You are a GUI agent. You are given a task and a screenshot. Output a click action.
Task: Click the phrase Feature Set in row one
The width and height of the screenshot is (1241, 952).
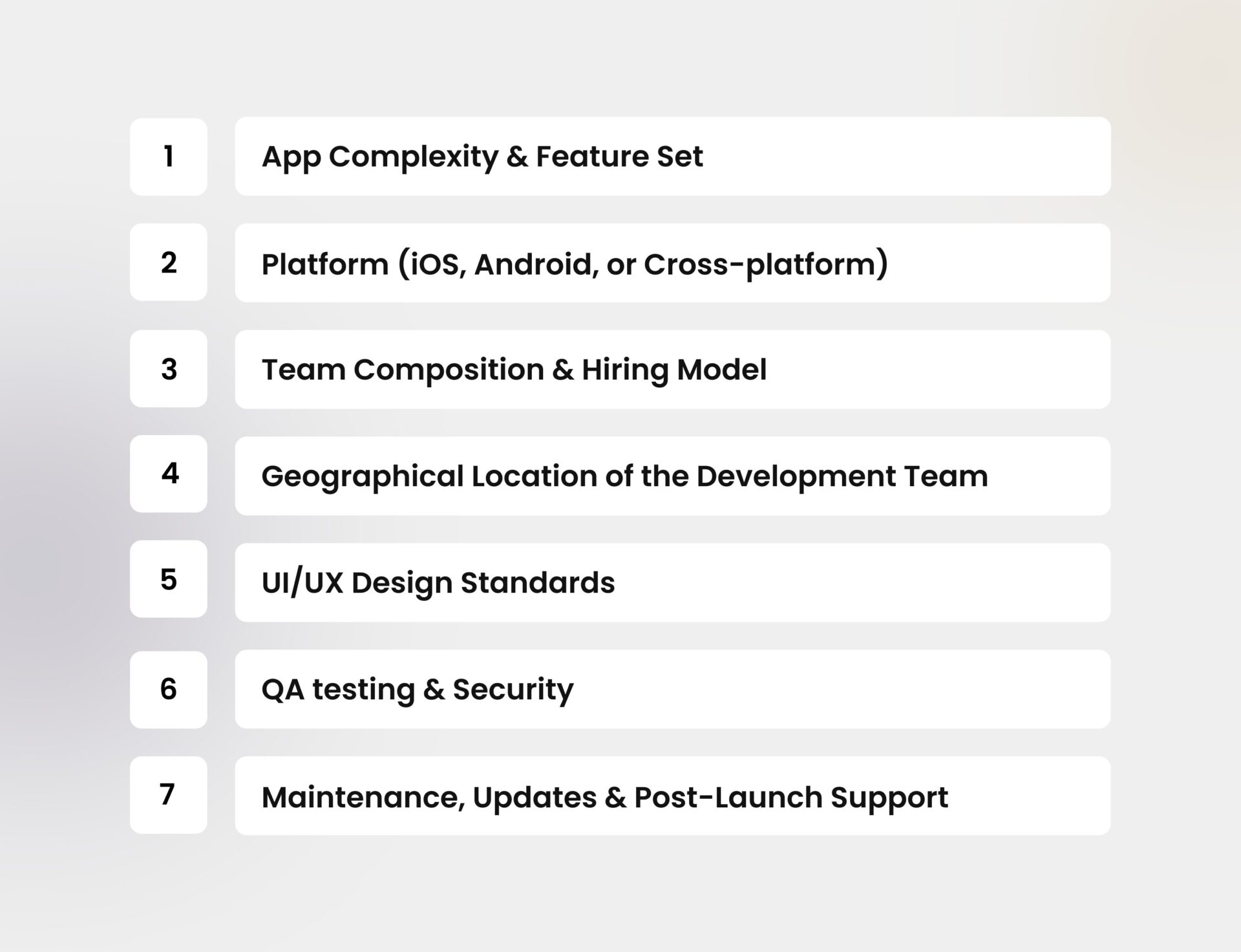(x=617, y=156)
